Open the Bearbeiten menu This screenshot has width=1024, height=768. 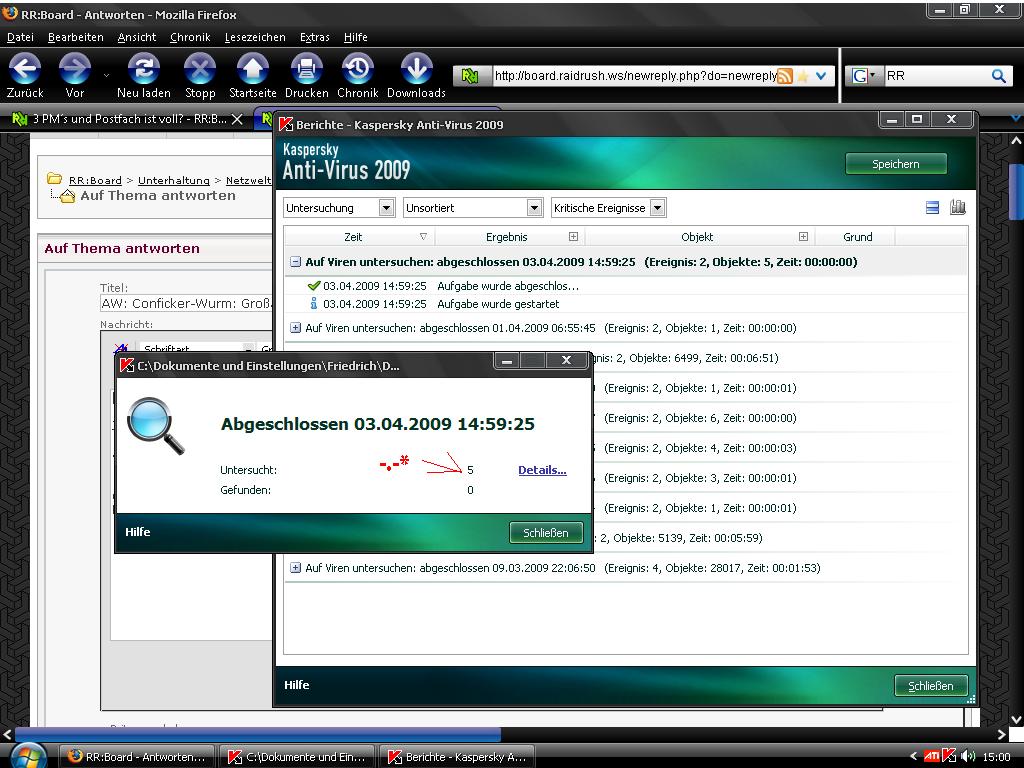click(x=76, y=37)
